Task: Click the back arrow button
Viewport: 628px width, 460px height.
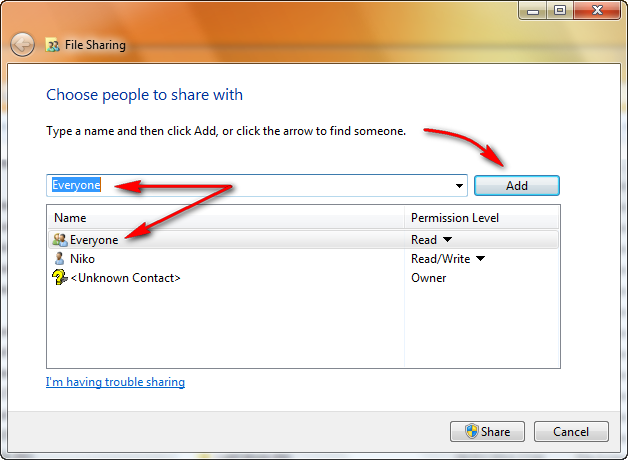Action: (22, 44)
